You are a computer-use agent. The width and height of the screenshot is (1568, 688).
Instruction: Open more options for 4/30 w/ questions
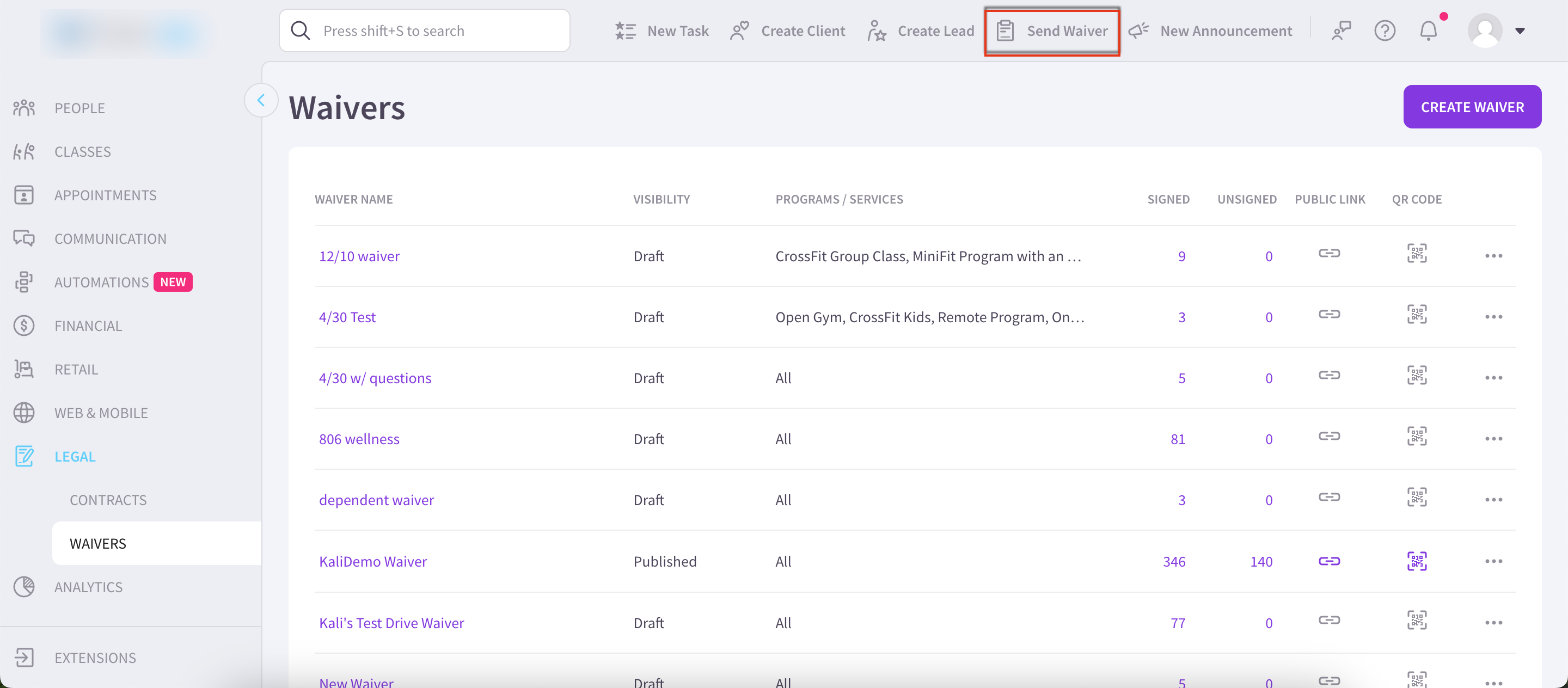[x=1493, y=378]
